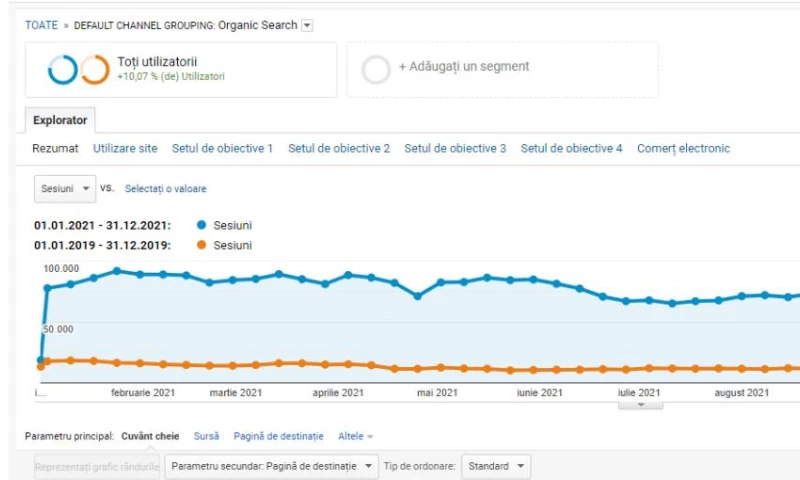This screenshot has width=800, height=480.
Task: Open Setul de obiective 2
Action: [x=339, y=148]
